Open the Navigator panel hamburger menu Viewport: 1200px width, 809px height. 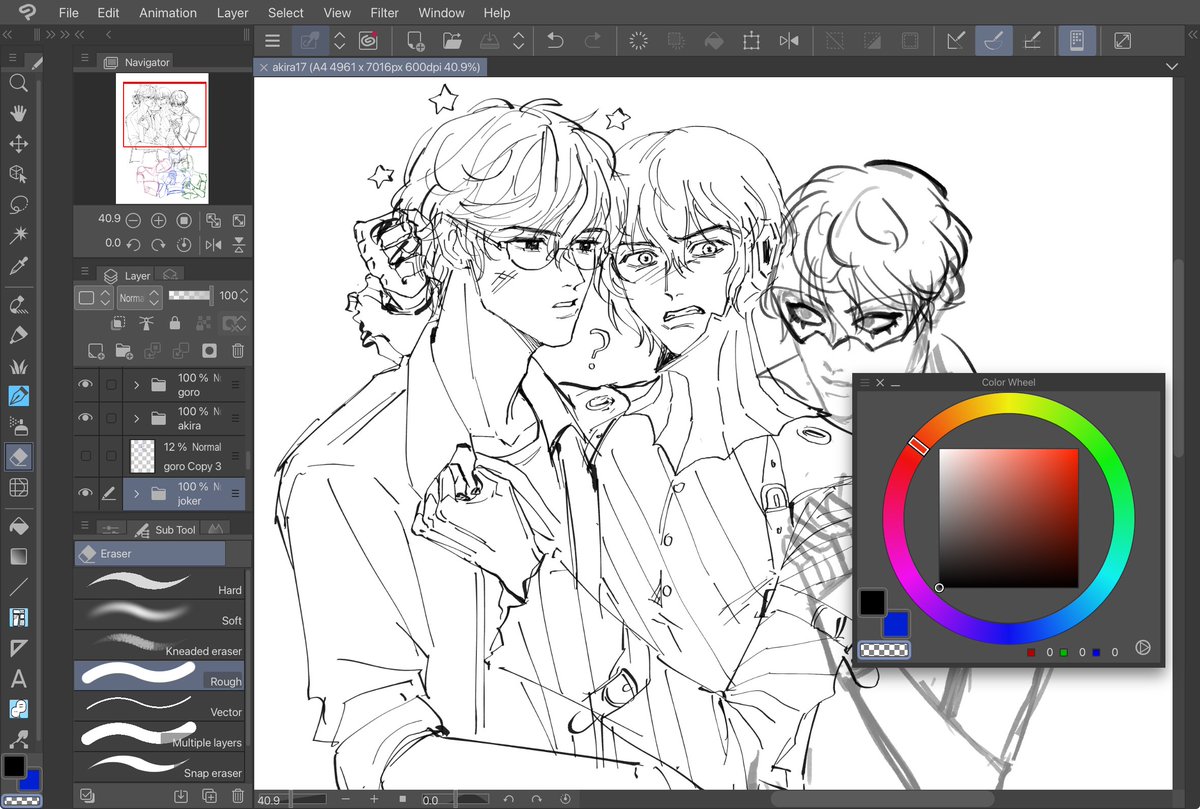[x=85, y=60]
